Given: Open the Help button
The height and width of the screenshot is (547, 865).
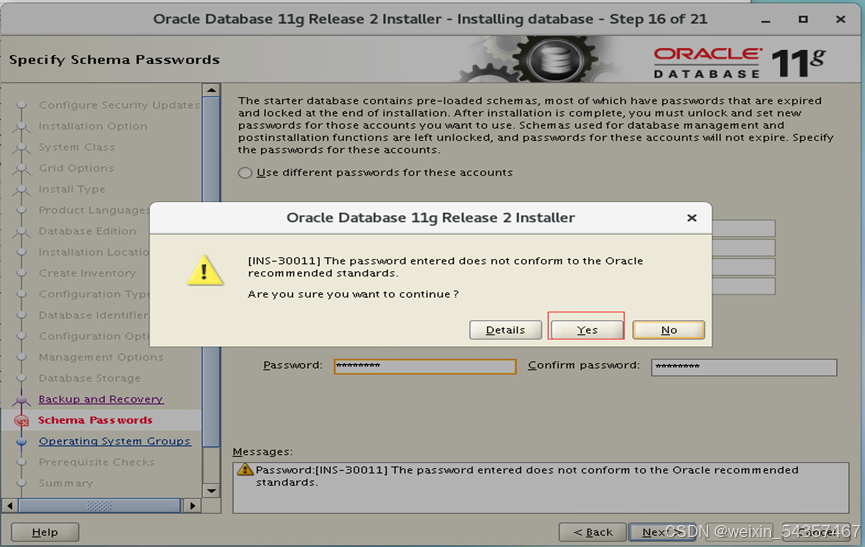Looking at the screenshot, I should coord(45,532).
